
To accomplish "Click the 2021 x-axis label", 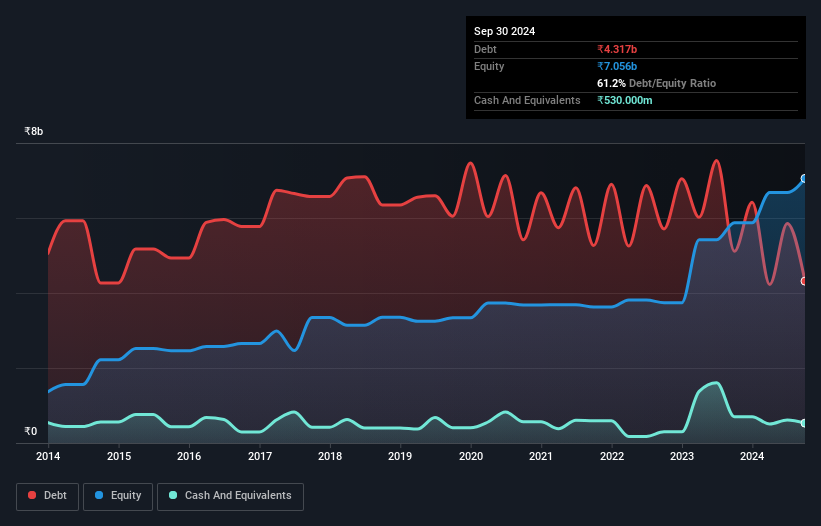I will [x=541, y=456].
